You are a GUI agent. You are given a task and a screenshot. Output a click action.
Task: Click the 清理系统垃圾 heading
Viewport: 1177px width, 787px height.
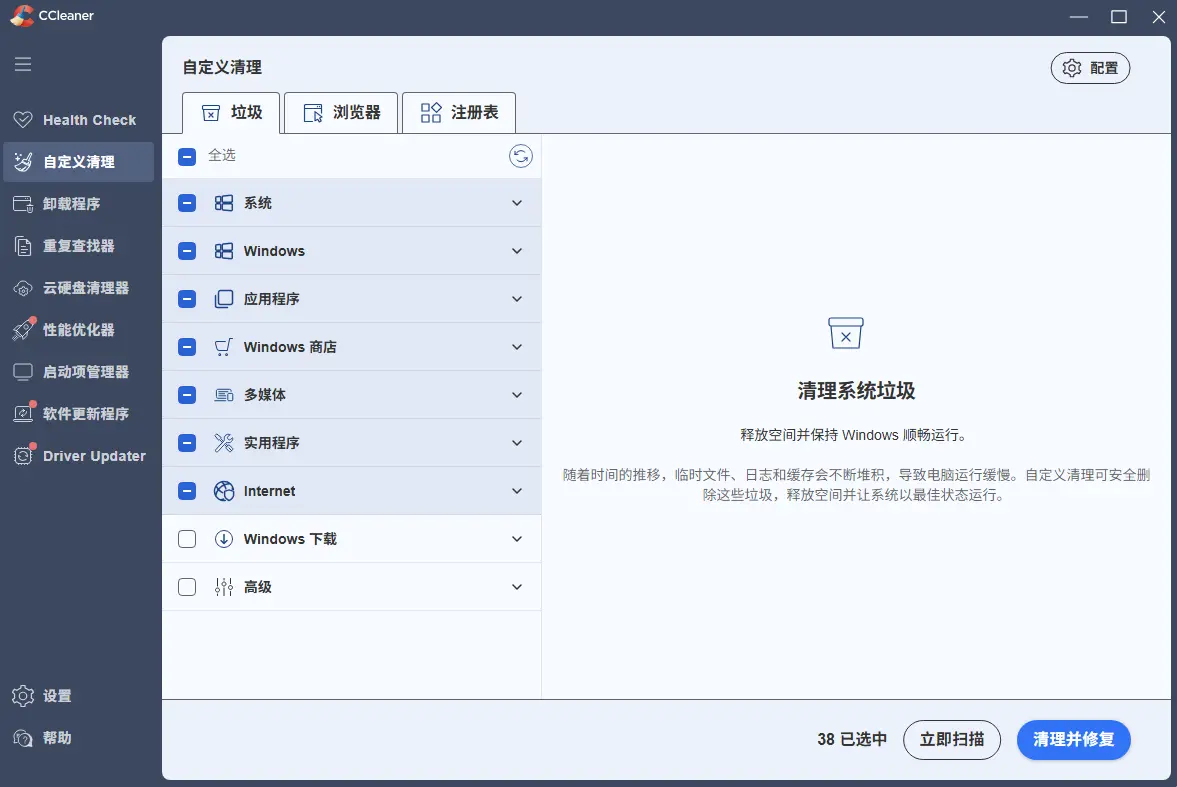(x=856, y=390)
